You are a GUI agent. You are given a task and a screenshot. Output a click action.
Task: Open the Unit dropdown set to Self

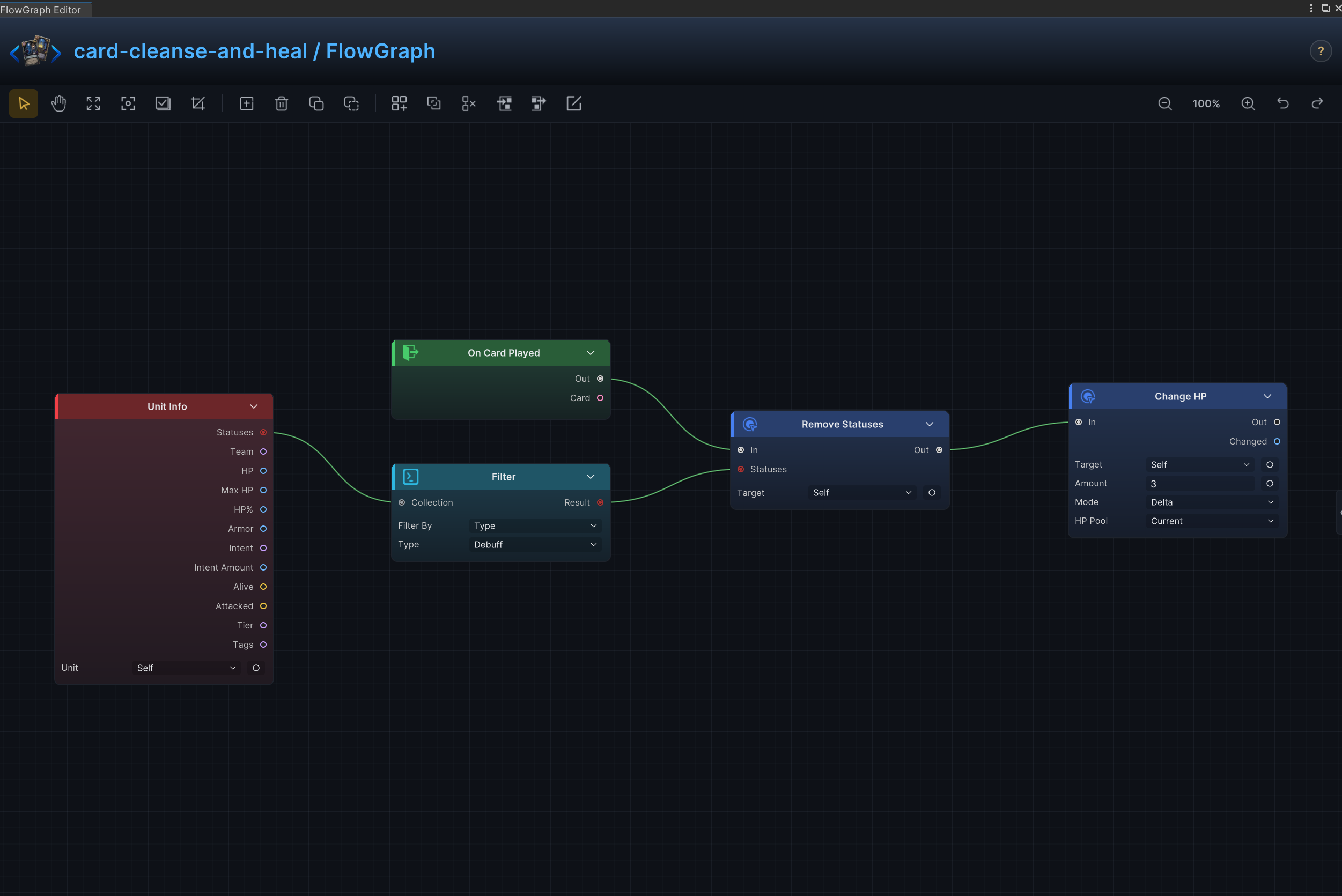point(186,668)
